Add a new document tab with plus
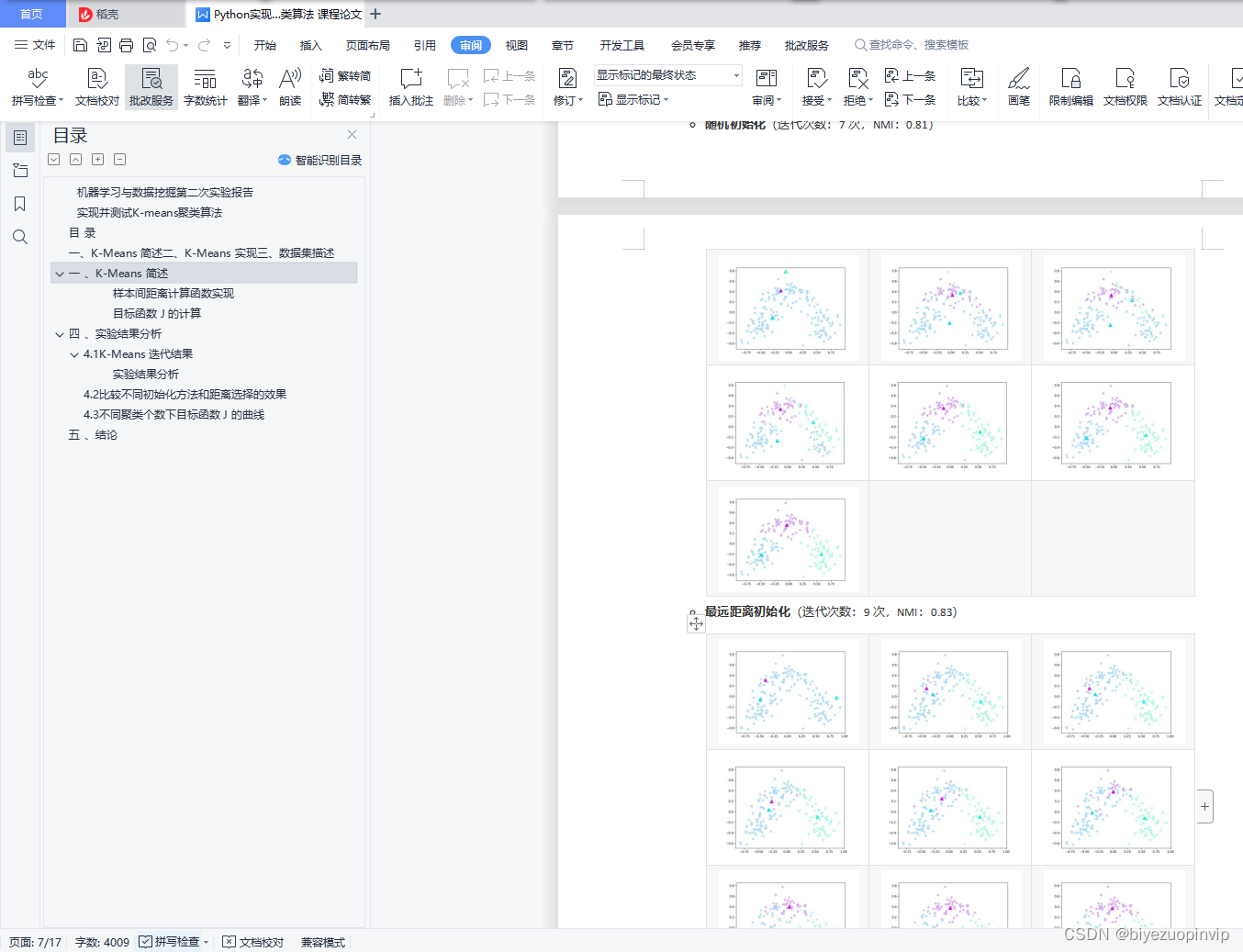The width and height of the screenshot is (1243, 952). pyautogui.click(x=375, y=14)
